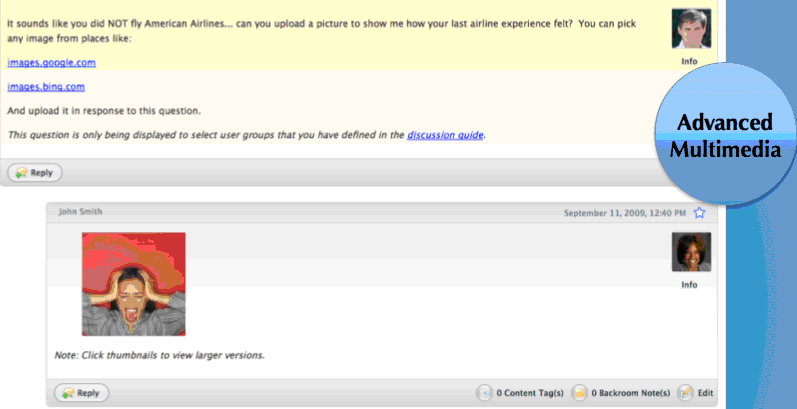Click the Edit label in the post footer
This screenshot has width=797, height=409.
(x=706, y=393)
